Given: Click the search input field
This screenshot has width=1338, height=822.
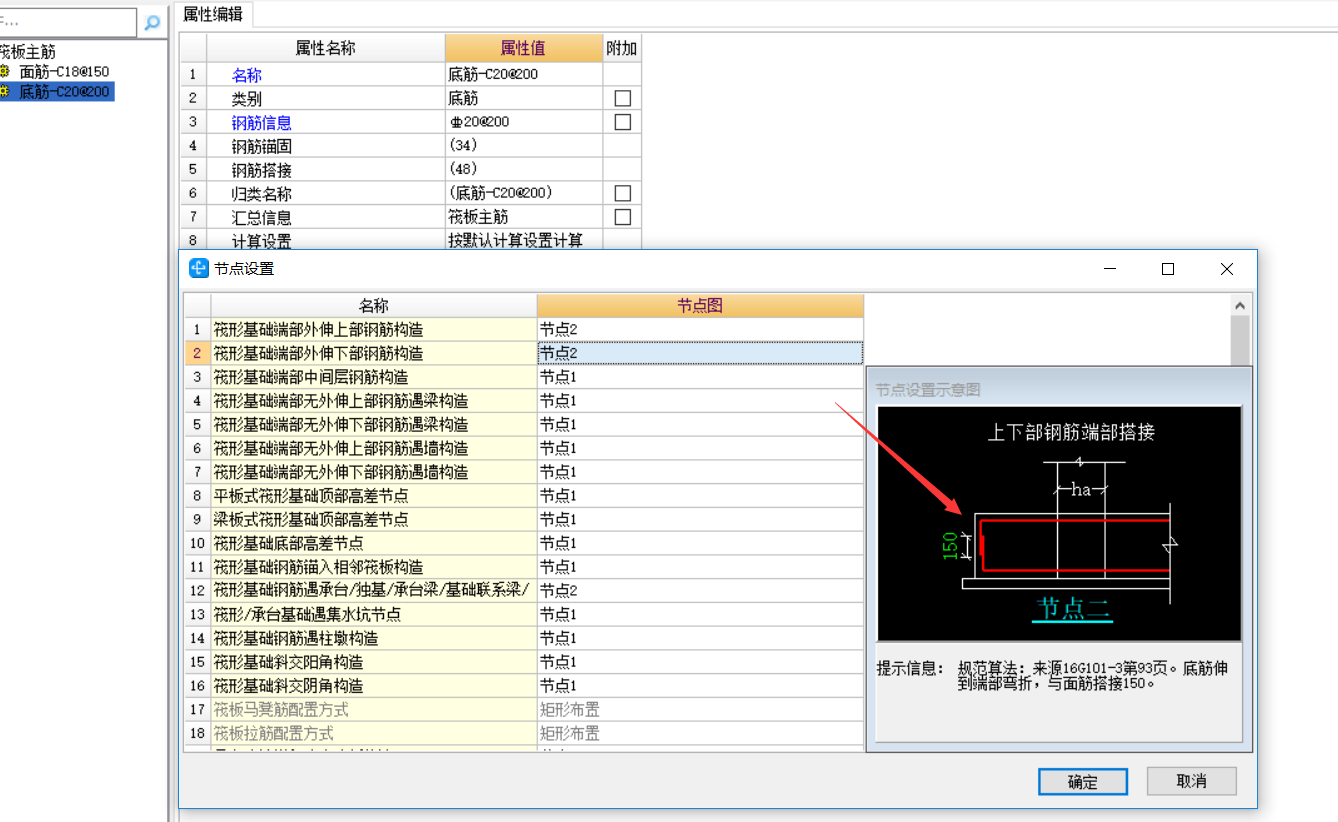Looking at the screenshot, I should click(68, 22).
